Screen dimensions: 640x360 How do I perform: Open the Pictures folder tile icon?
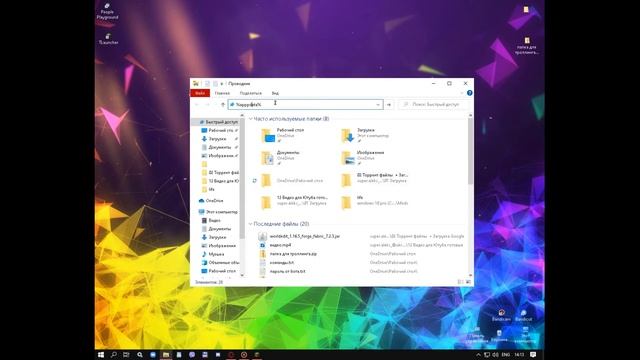[x=347, y=158]
